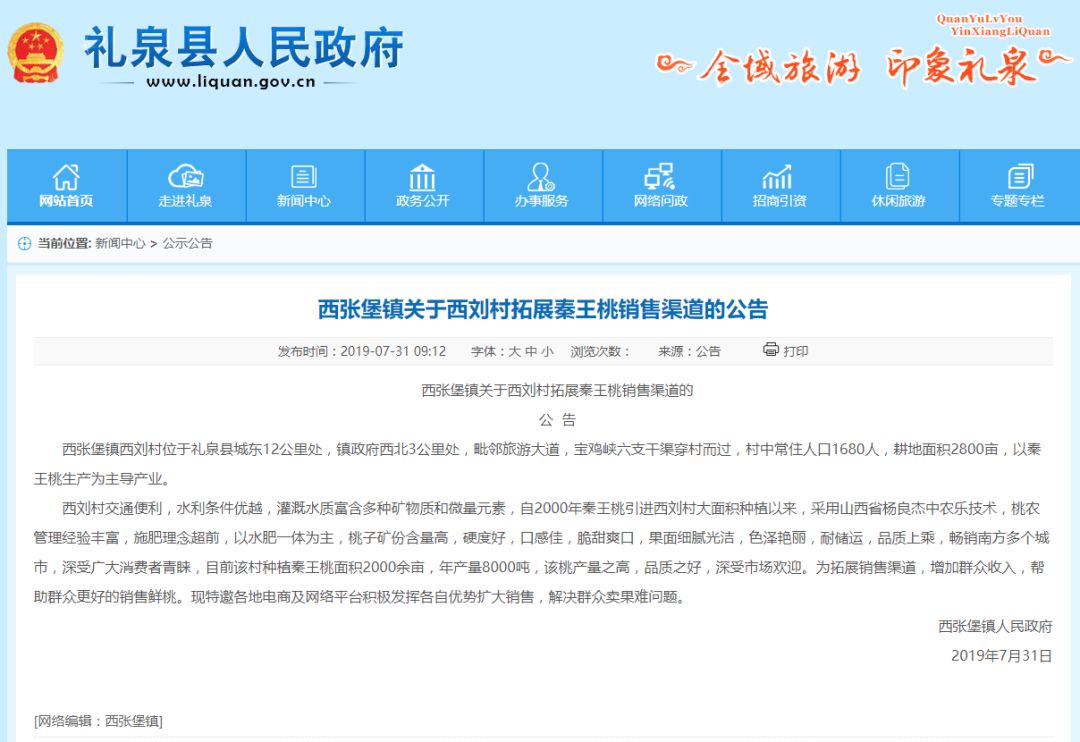Open 公示公告 breadcrumb link

pyautogui.click(x=188, y=243)
